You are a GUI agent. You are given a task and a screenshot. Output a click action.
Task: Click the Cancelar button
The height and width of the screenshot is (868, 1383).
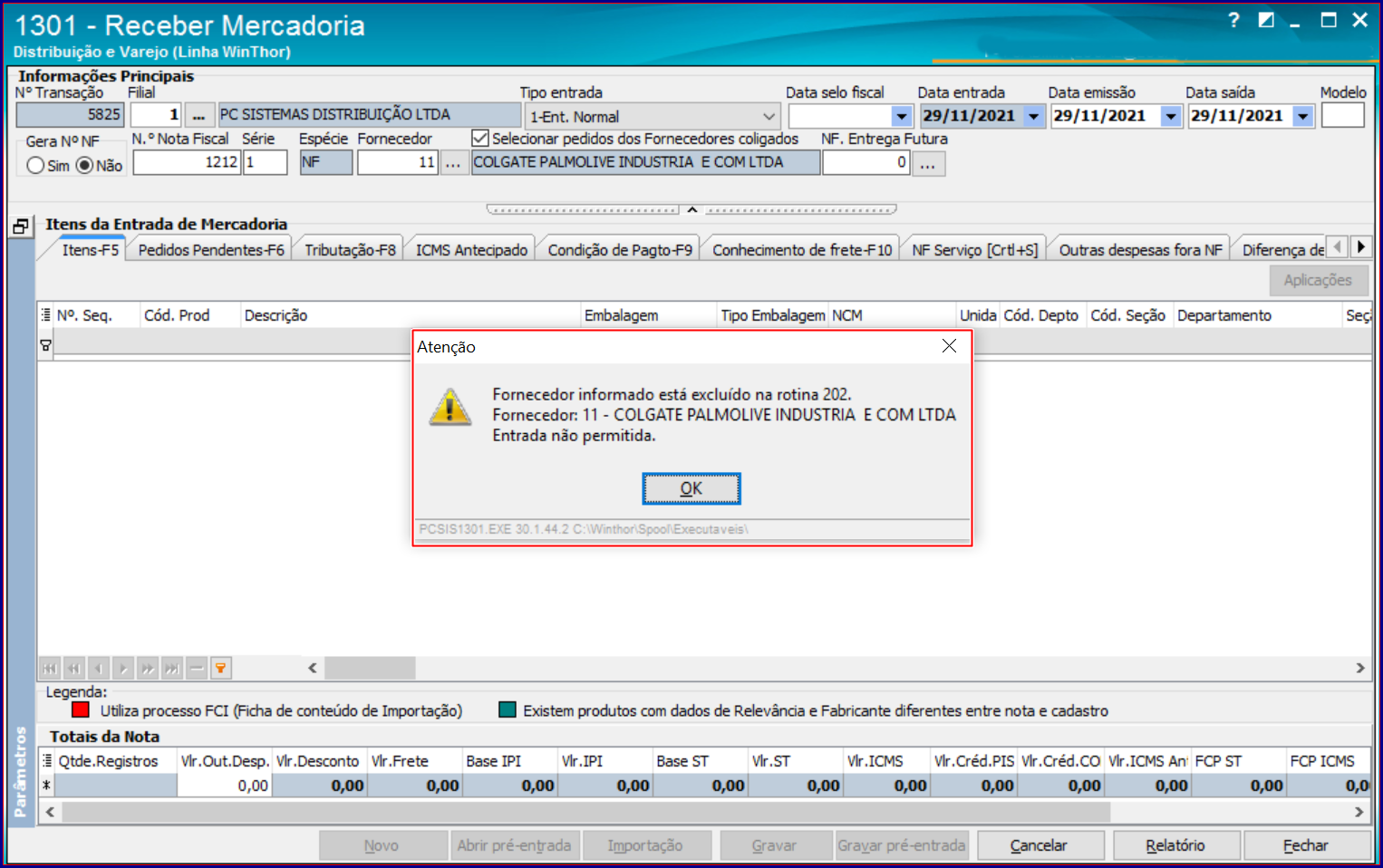click(x=1040, y=845)
